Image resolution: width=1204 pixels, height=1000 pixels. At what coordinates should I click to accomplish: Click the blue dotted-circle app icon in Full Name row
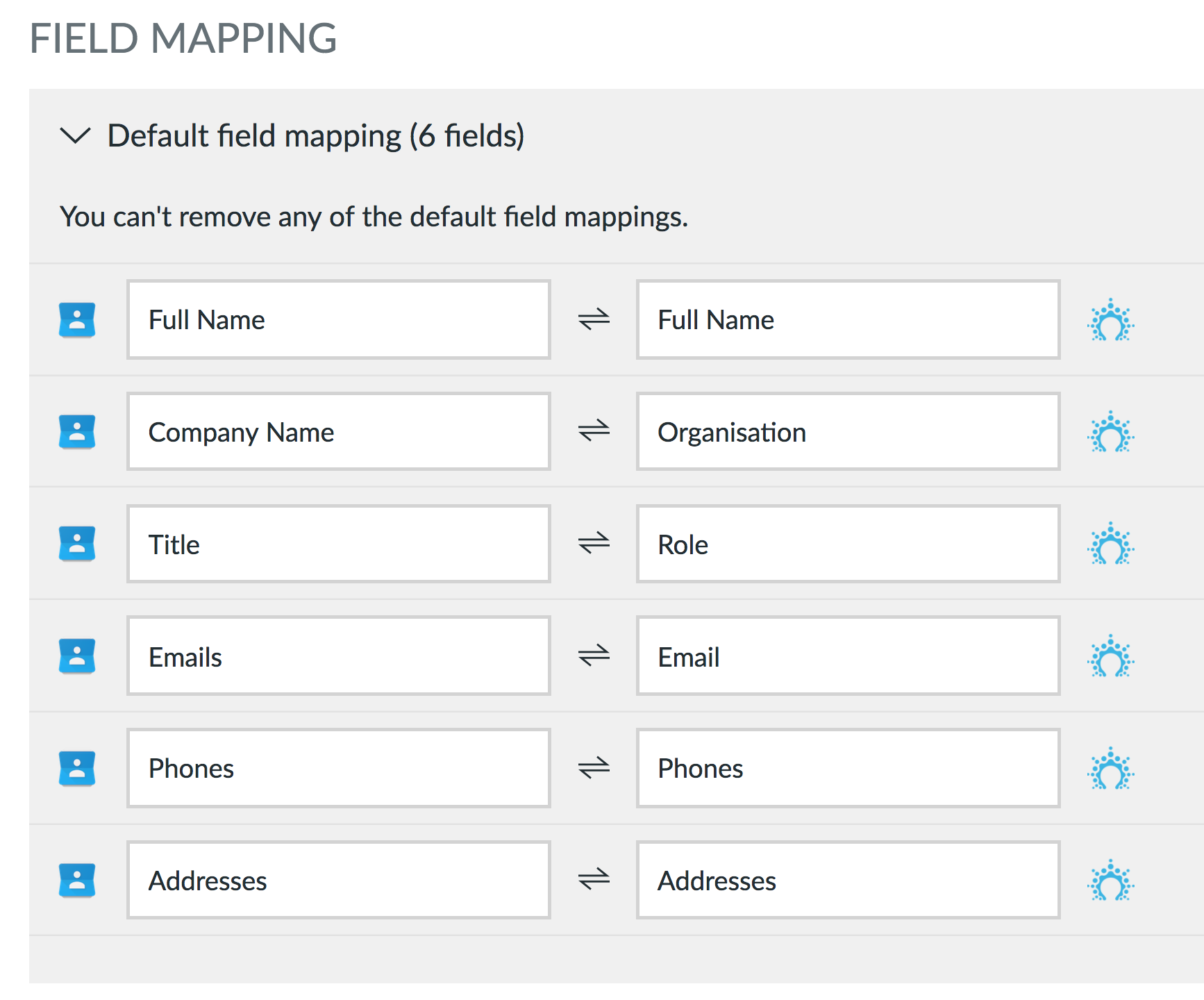point(1111,320)
